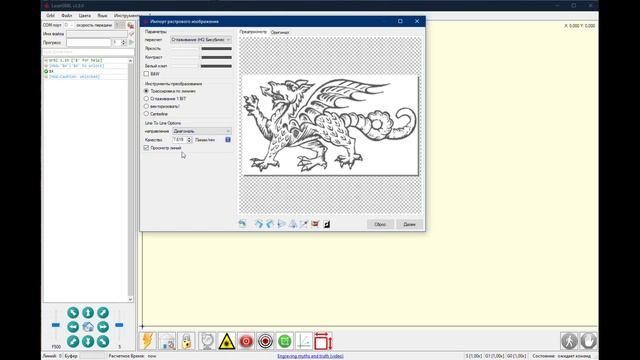Click the hand feed-hold icon
640x360 pixels.
point(588,340)
